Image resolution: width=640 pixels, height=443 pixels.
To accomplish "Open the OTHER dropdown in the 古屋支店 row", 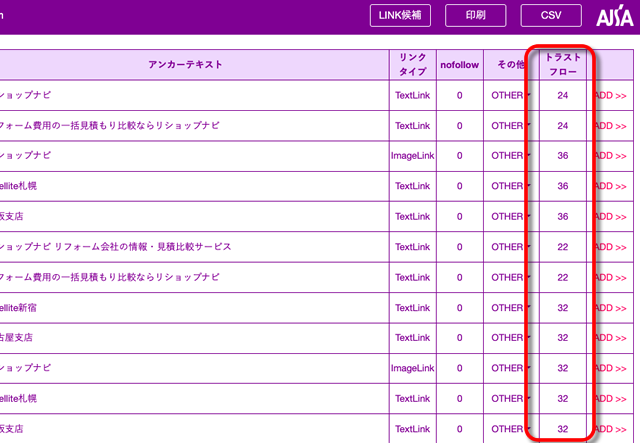I will (x=511, y=338).
